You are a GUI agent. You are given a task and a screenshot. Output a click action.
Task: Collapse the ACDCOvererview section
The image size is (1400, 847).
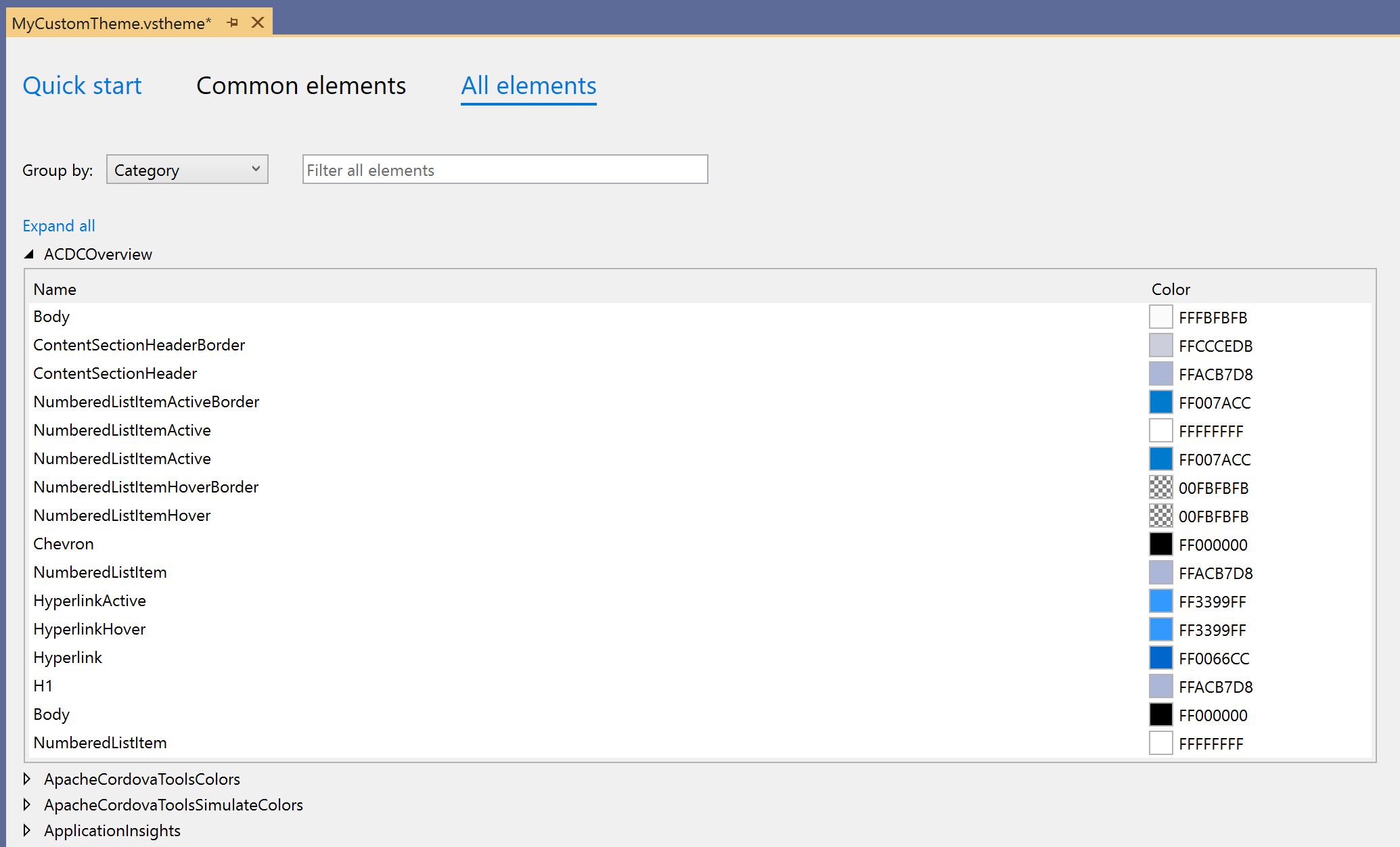coord(29,254)
